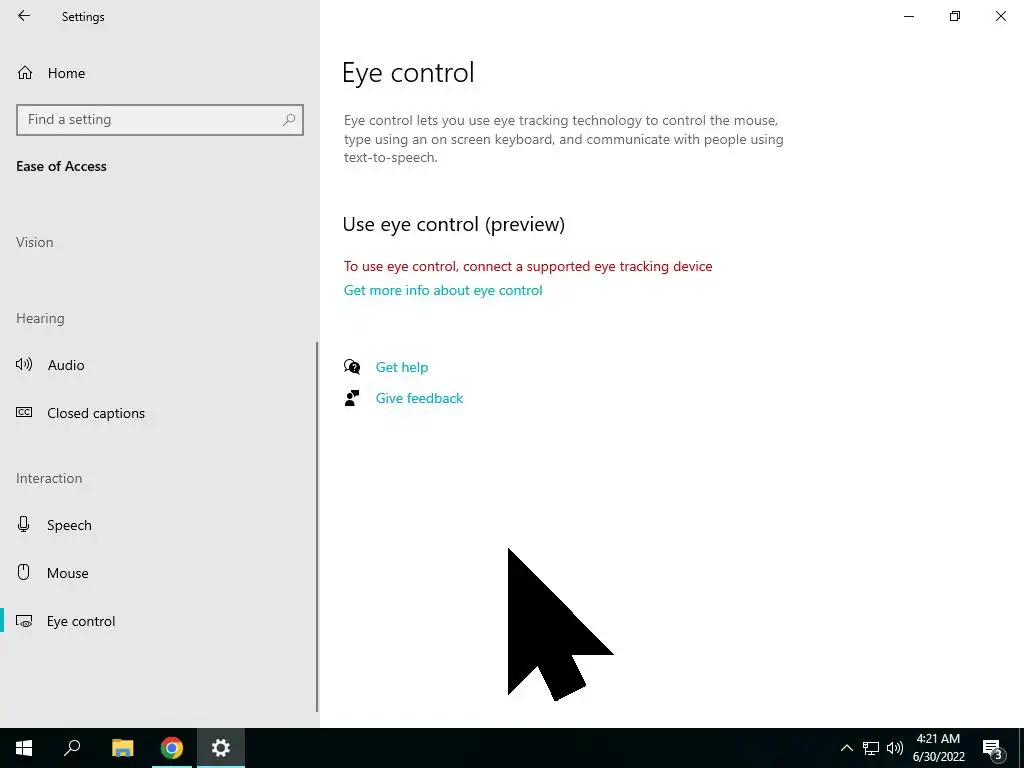The image size is (1024, 768).
Task: Click the sidebar vertical scrollbar
Action: pyautogui.click(x=317, y=526)
